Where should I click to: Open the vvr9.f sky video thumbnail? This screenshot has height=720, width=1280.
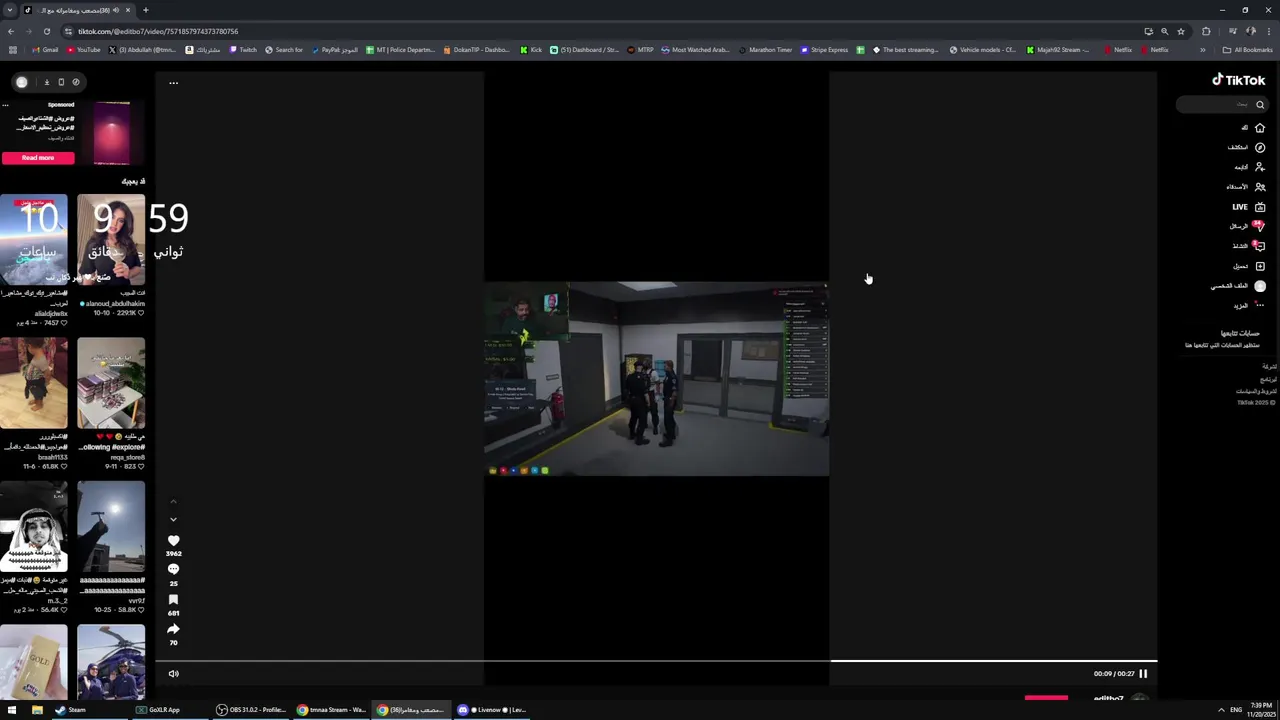(111, 527)
